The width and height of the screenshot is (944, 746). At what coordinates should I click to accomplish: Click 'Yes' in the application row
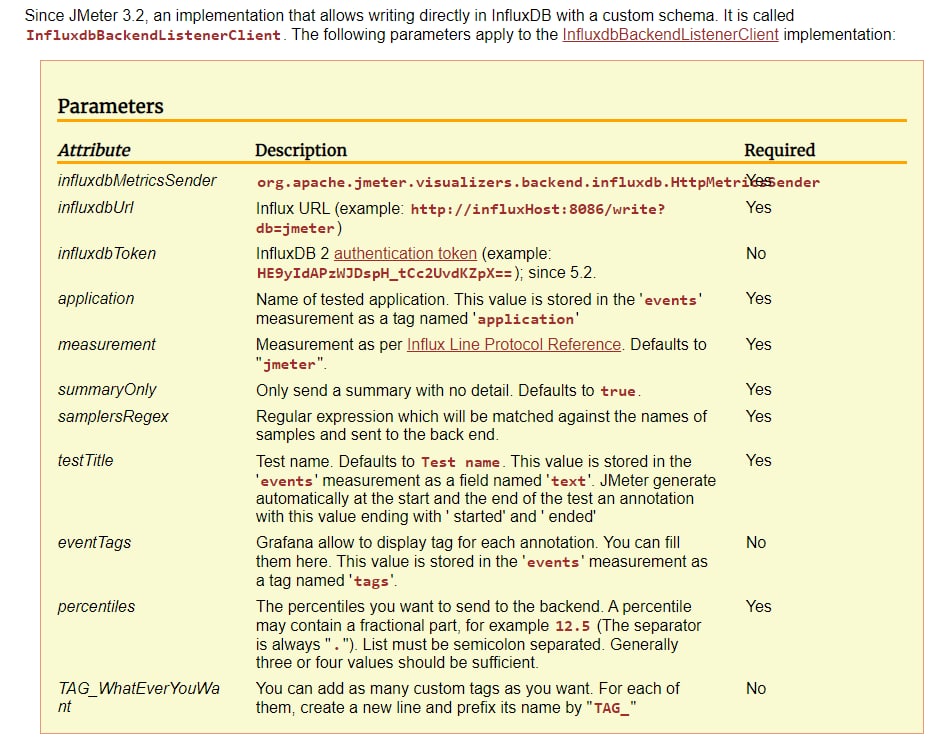[x=759, y=299]
